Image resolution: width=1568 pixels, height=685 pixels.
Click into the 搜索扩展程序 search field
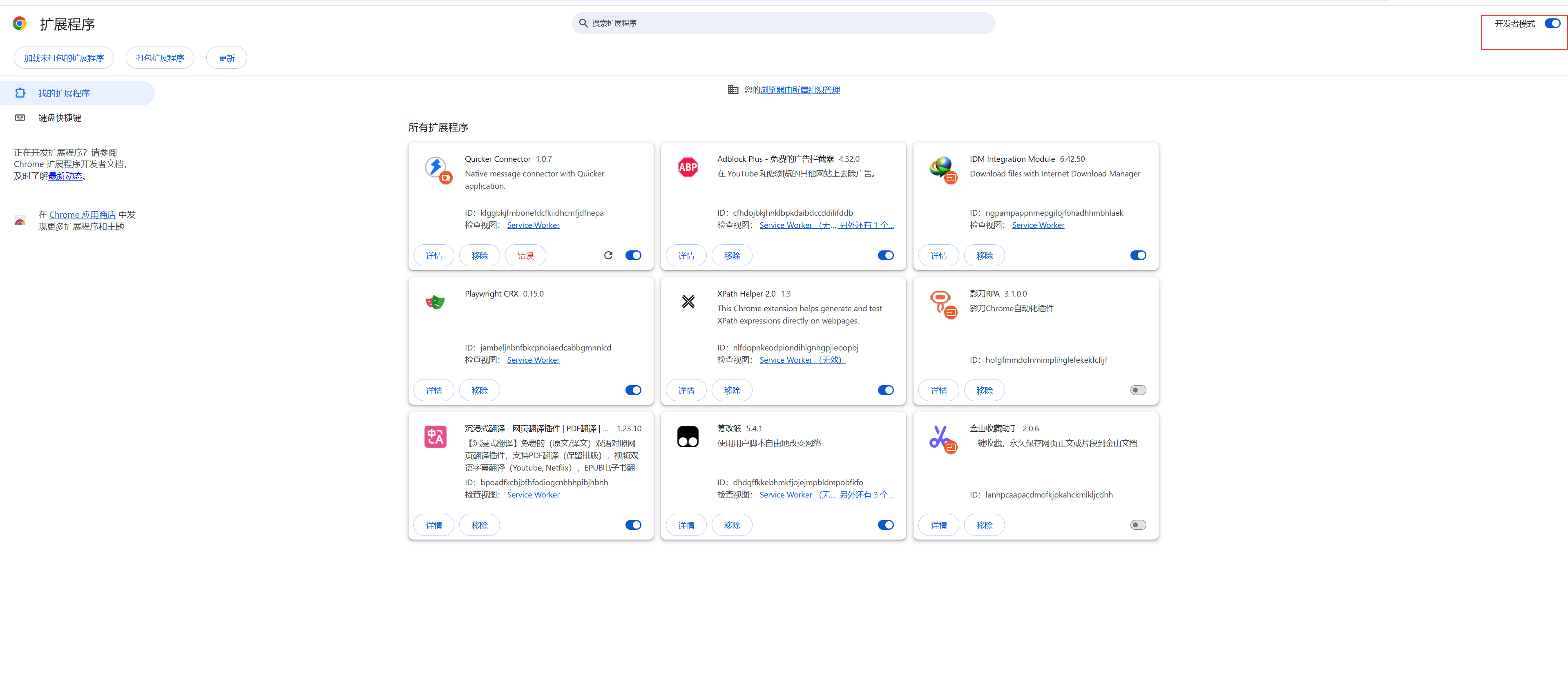pos(784,23)
